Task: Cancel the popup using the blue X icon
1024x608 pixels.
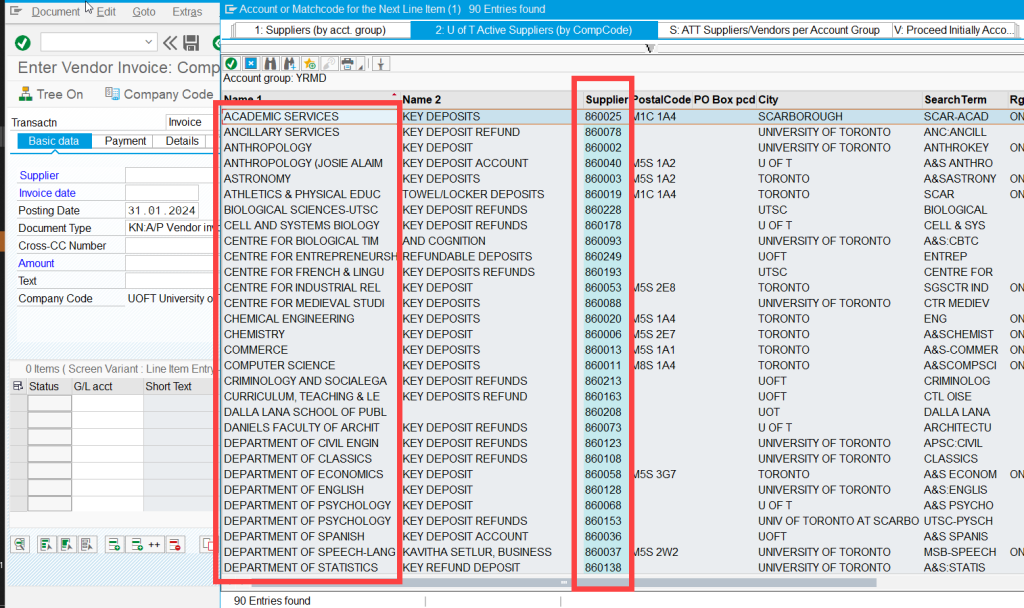Action: (x=251, y=64)
